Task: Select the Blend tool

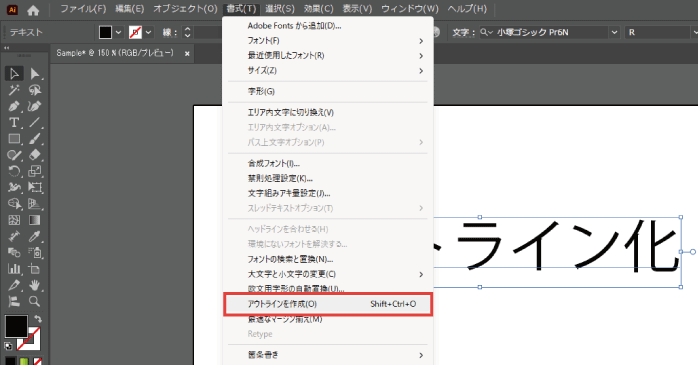Action: (14, 253)
